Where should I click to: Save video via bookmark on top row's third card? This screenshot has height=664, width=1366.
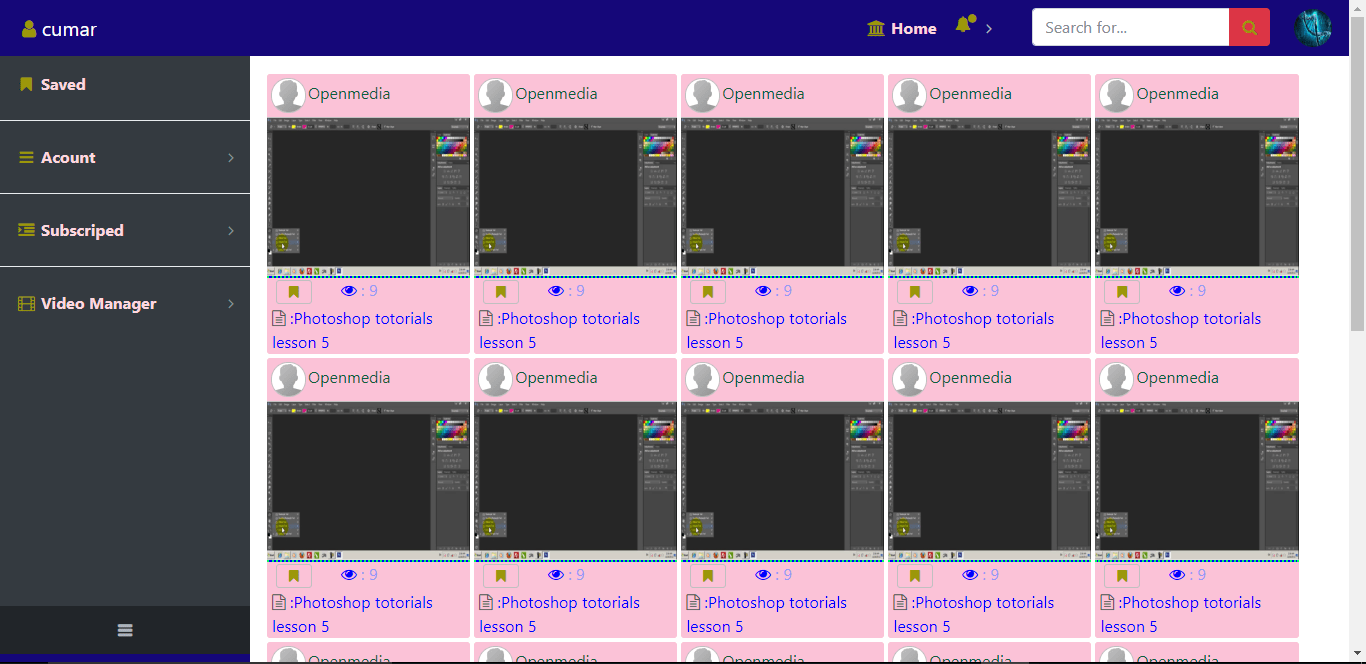coord(708,292)
